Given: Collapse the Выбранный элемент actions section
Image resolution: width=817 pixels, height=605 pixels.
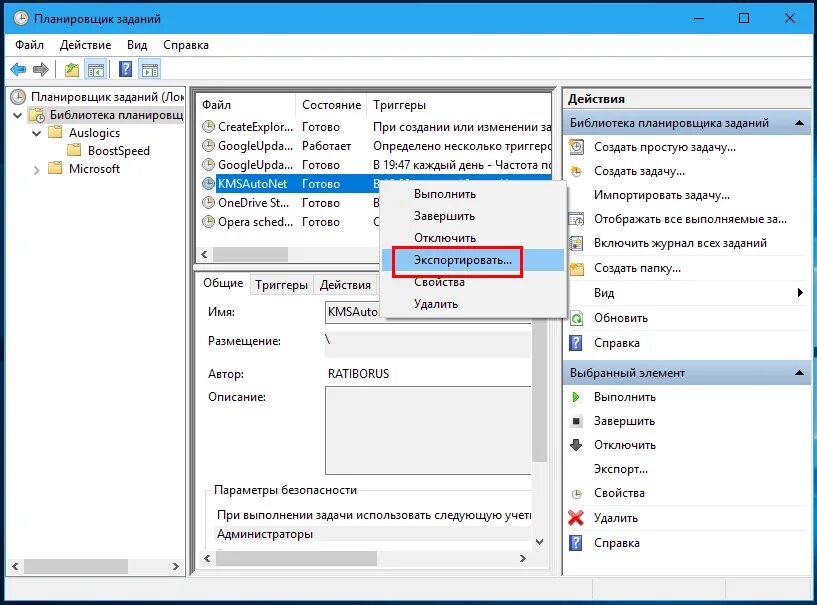Looking at the screenshot, I should (x=799, y=373).
